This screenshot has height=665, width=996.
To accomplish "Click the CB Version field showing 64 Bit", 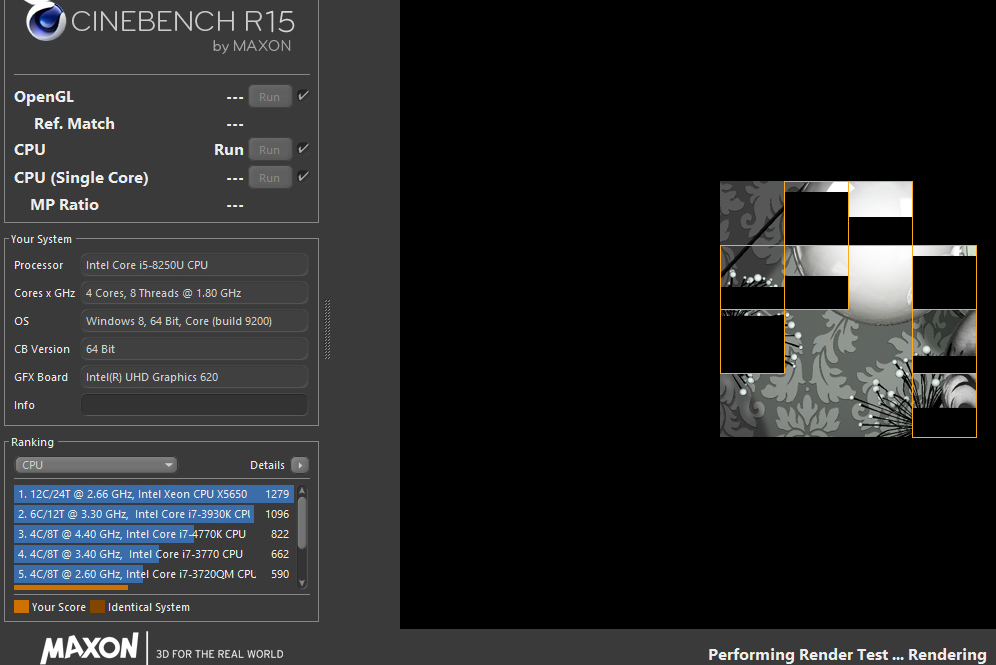I will pyautogui.click(x=194, y=349).
